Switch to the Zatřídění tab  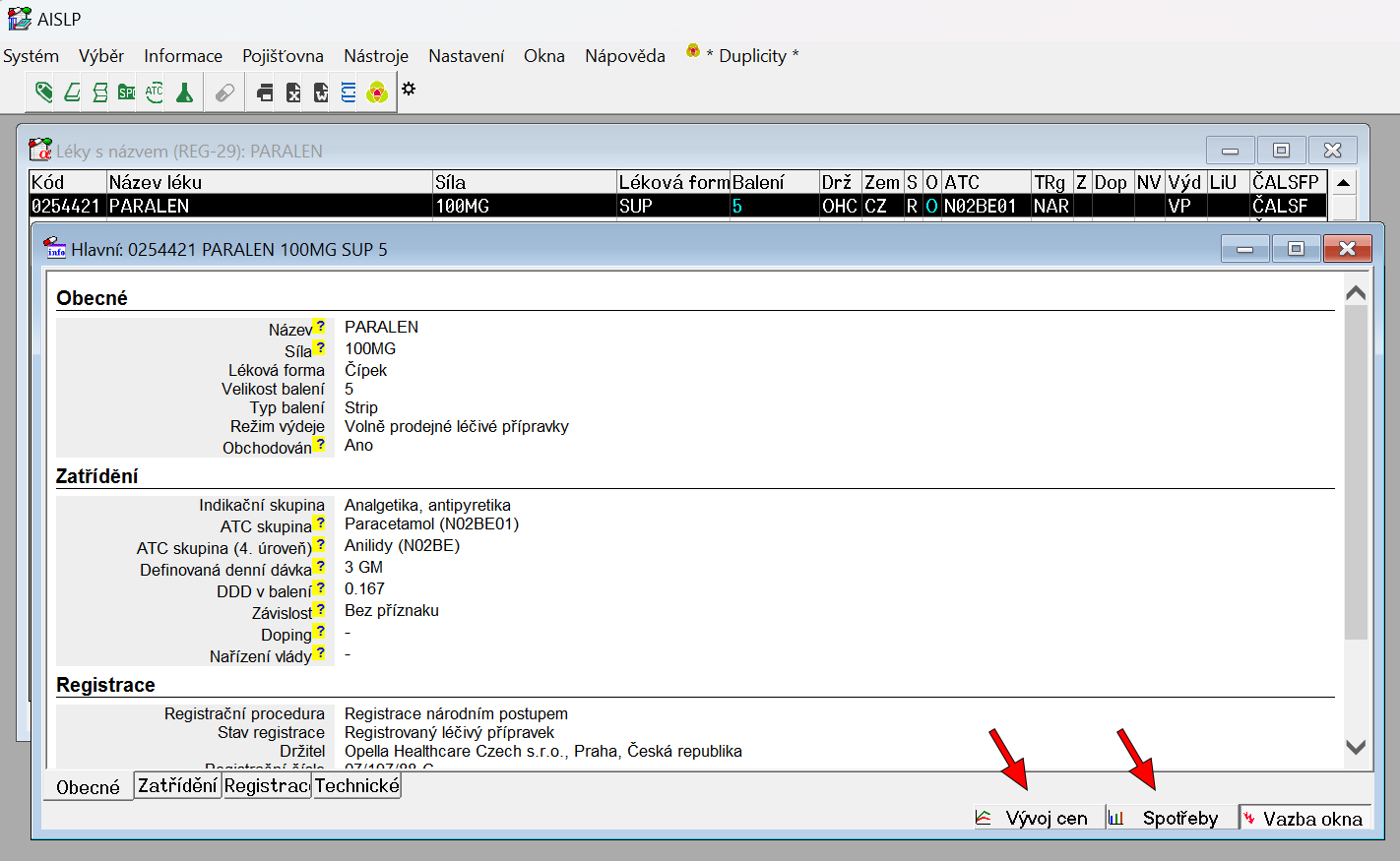tap(178, 785)
